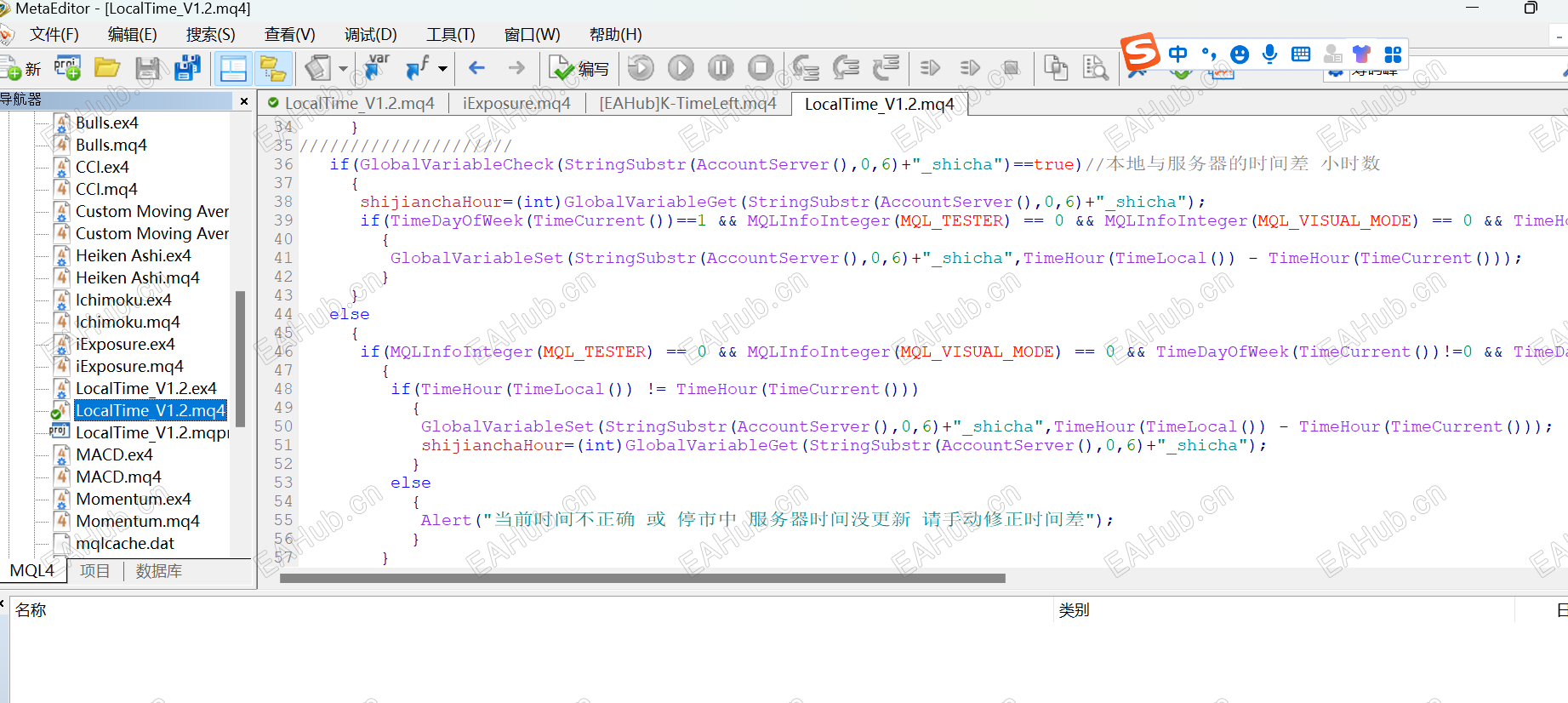Open the functions list icon
1568x703 pixels.
click(x=417, y=68)
